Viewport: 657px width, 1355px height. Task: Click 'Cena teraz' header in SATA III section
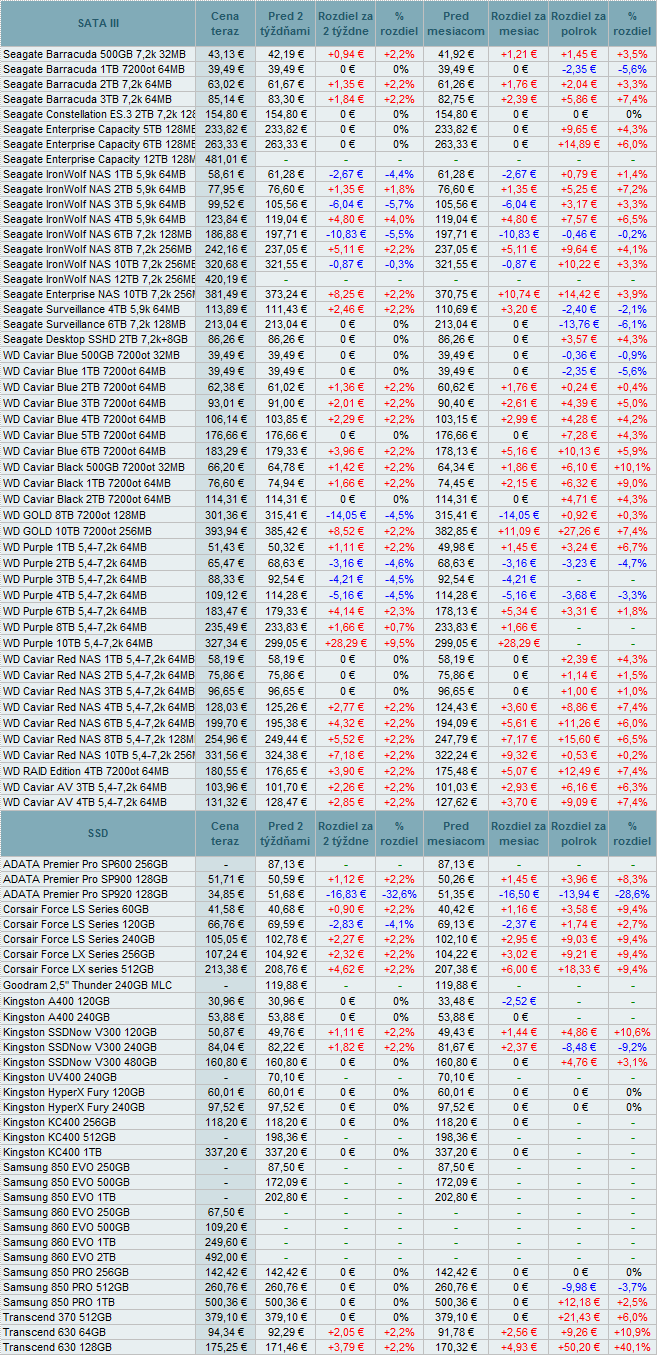225,22
